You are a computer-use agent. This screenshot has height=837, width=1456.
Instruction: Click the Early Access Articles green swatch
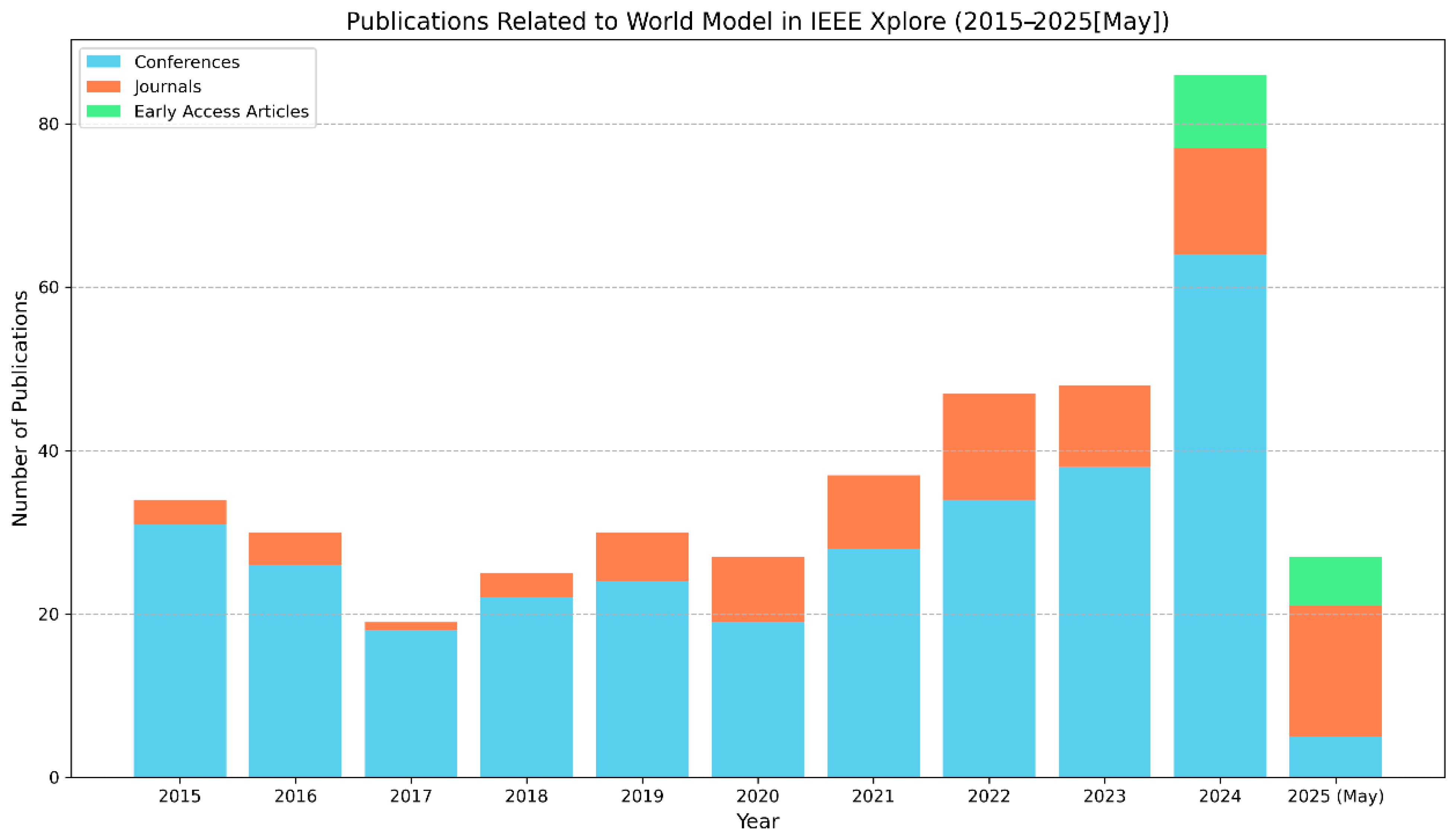point(103,111)
